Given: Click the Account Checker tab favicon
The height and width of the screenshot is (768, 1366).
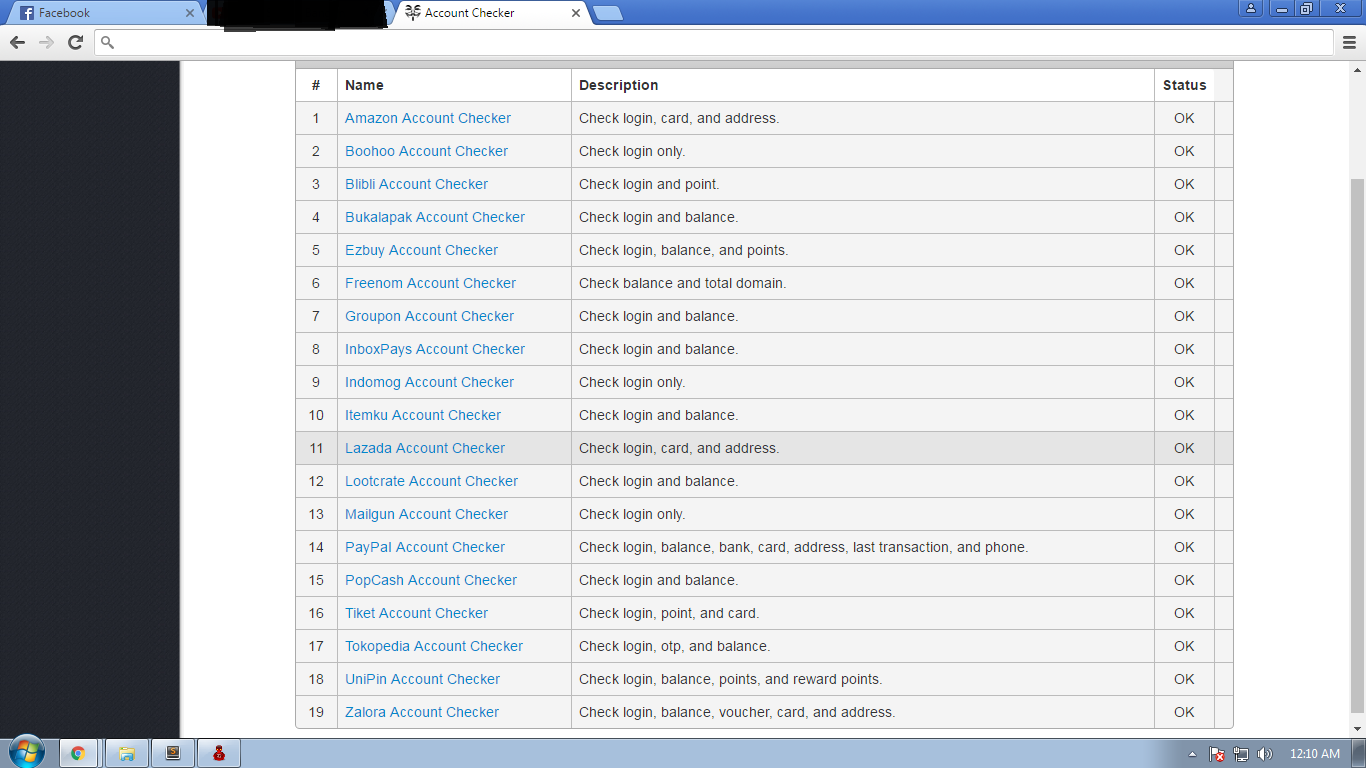Looking at the screenshot, I should pyautogui.click(x=411, y=13).
